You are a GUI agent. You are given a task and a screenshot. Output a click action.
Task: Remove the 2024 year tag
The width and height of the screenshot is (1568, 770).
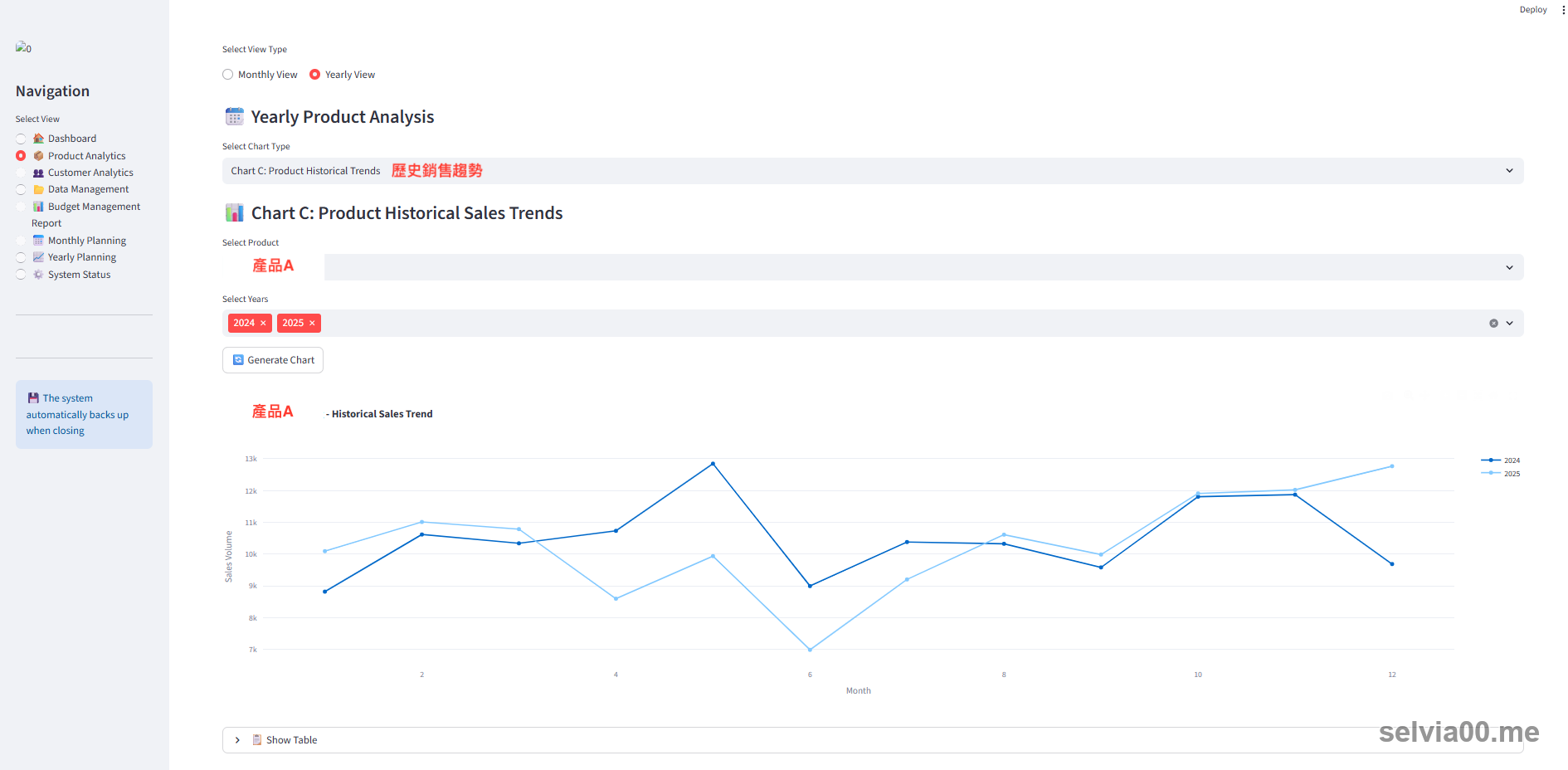pos(263,324)
